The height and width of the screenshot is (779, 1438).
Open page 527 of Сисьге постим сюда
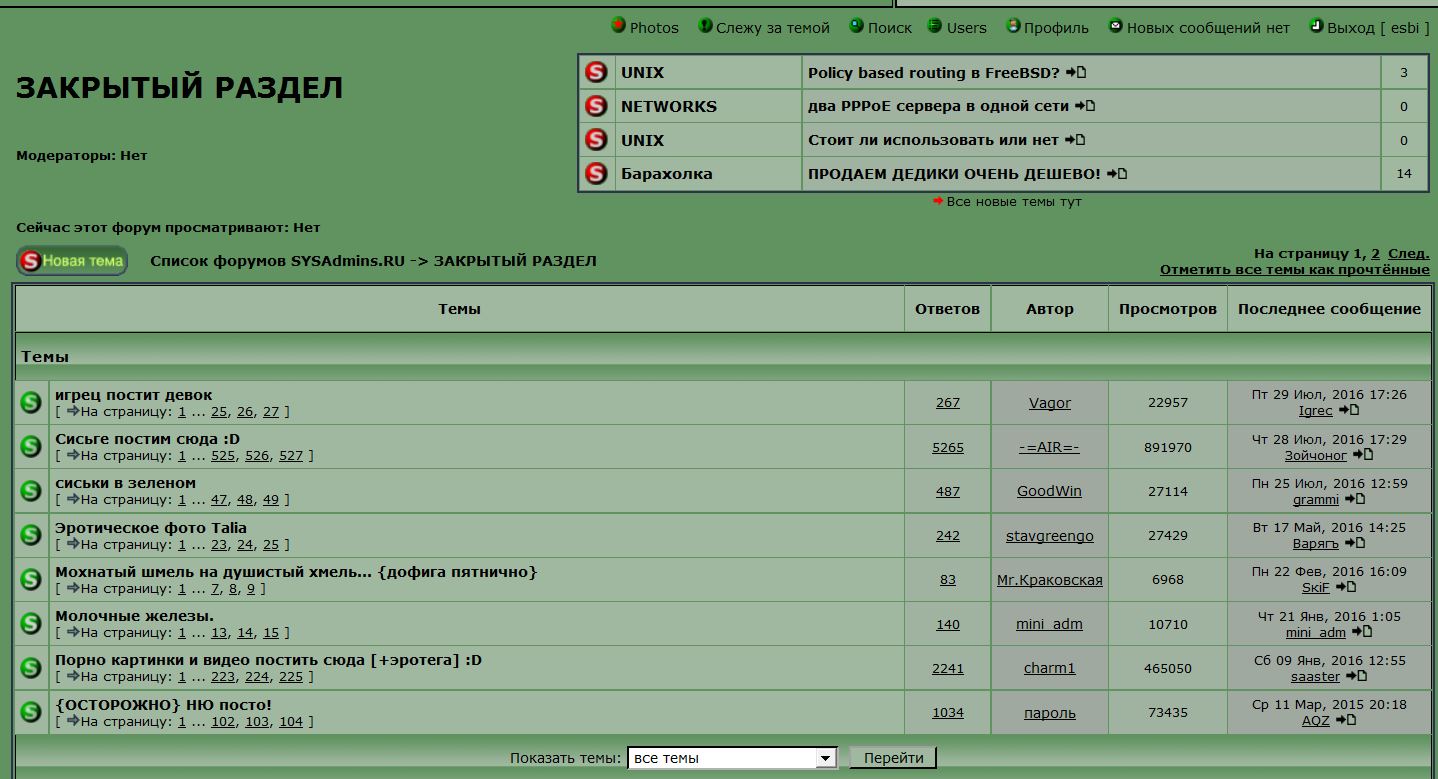click(290, 456)
